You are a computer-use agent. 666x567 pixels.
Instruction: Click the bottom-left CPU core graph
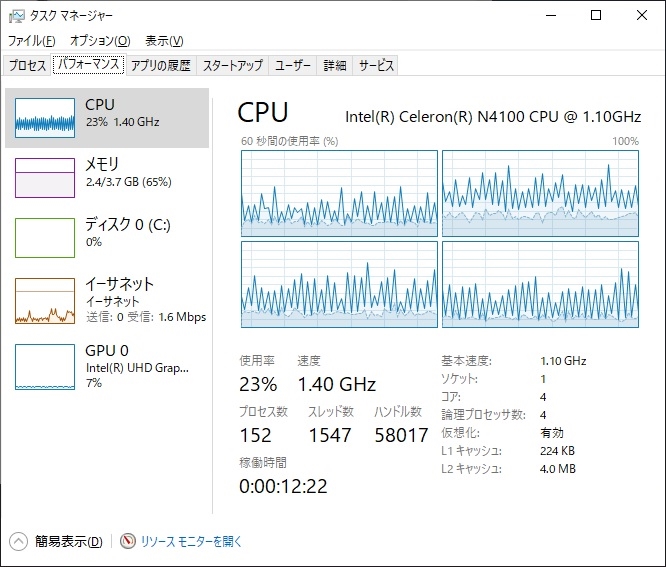339,285
